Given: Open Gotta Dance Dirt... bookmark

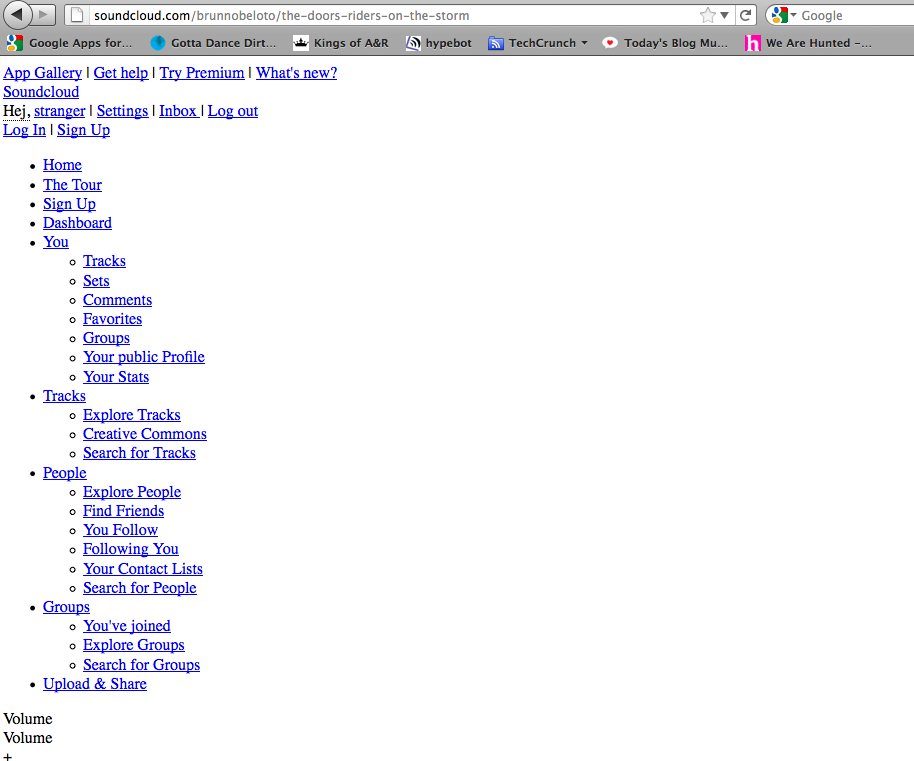Looking at the screenshot, I should [213, 43].
